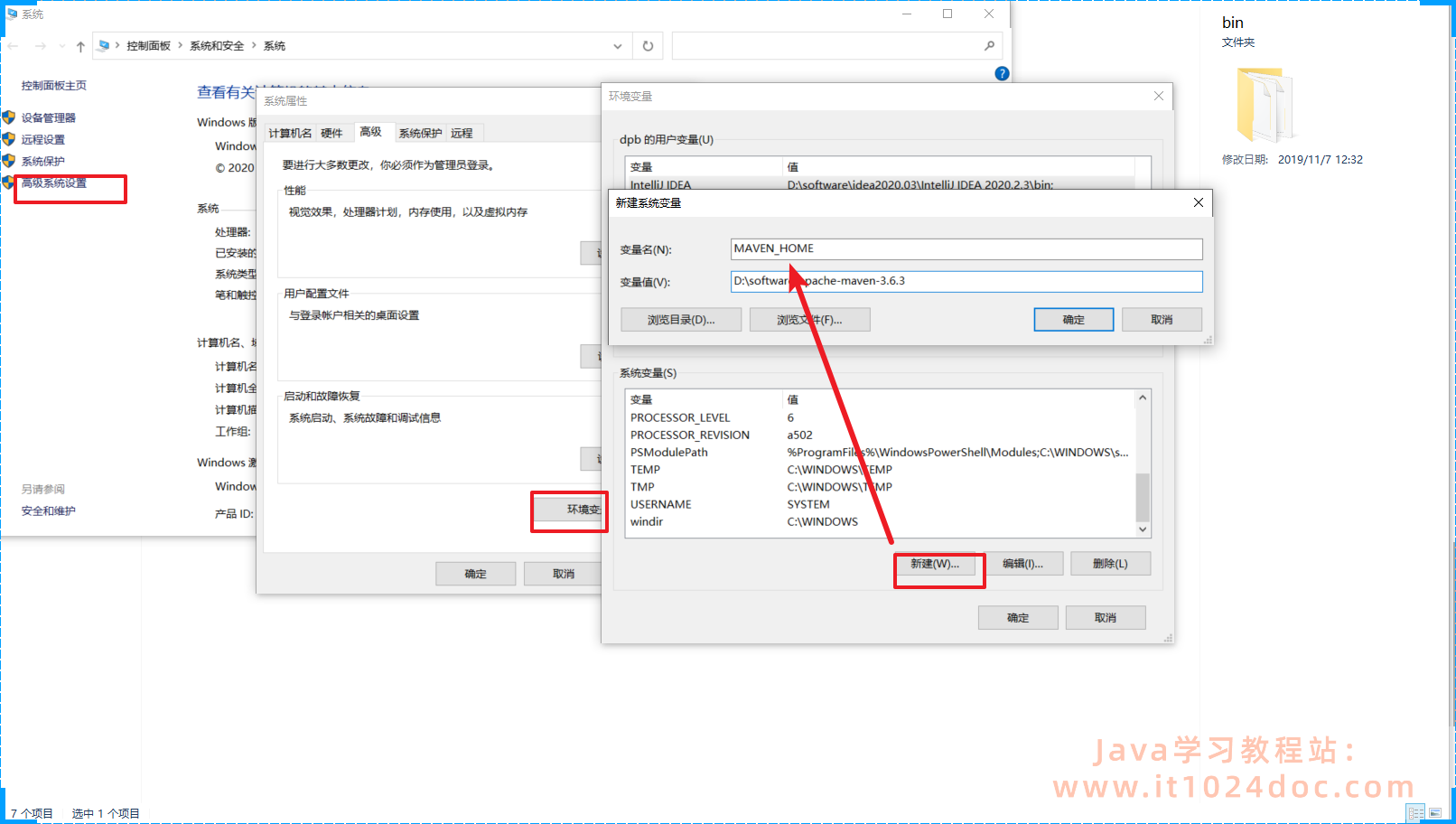
Task: Click the shield icon beside 远程设置
Action: click(9, 139)
